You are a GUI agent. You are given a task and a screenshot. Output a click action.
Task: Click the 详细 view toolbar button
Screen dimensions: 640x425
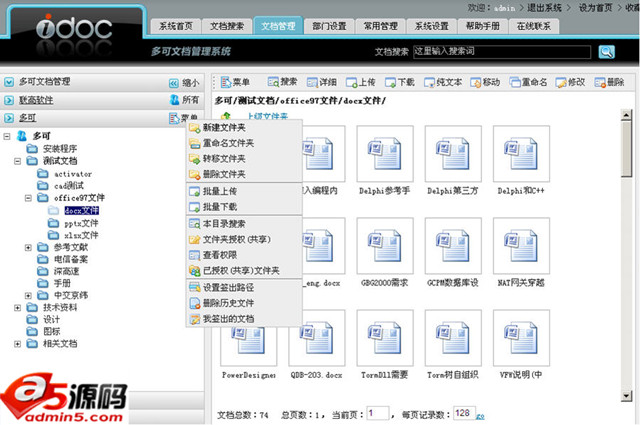click(322, 82)
